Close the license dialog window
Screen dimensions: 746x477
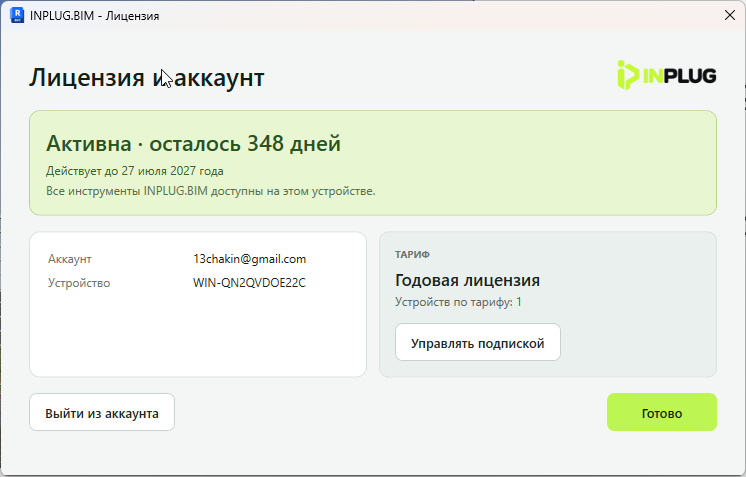click(730, 15)
